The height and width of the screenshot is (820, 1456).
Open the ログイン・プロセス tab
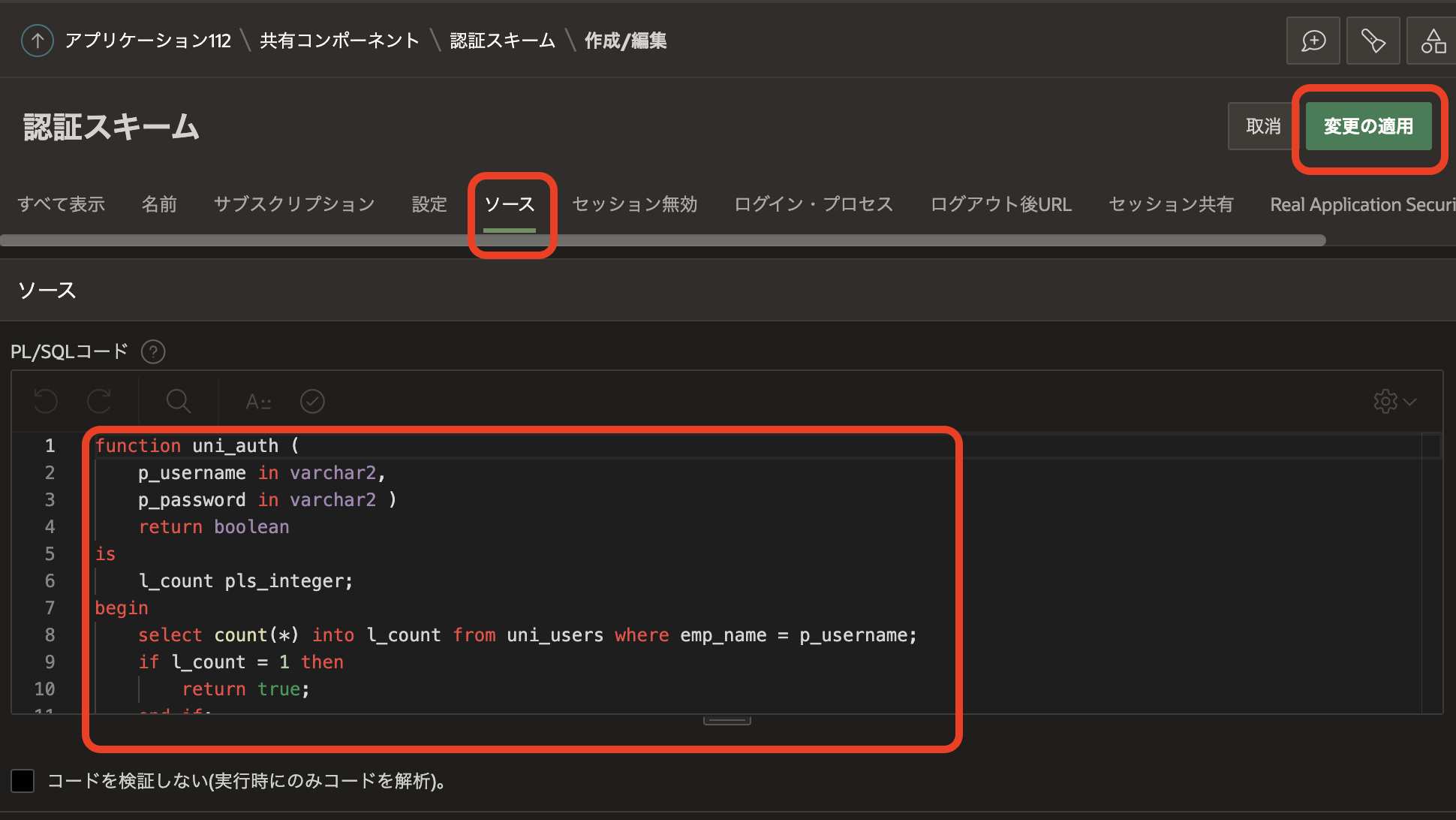pyautogui.click(x=814, y=204)
